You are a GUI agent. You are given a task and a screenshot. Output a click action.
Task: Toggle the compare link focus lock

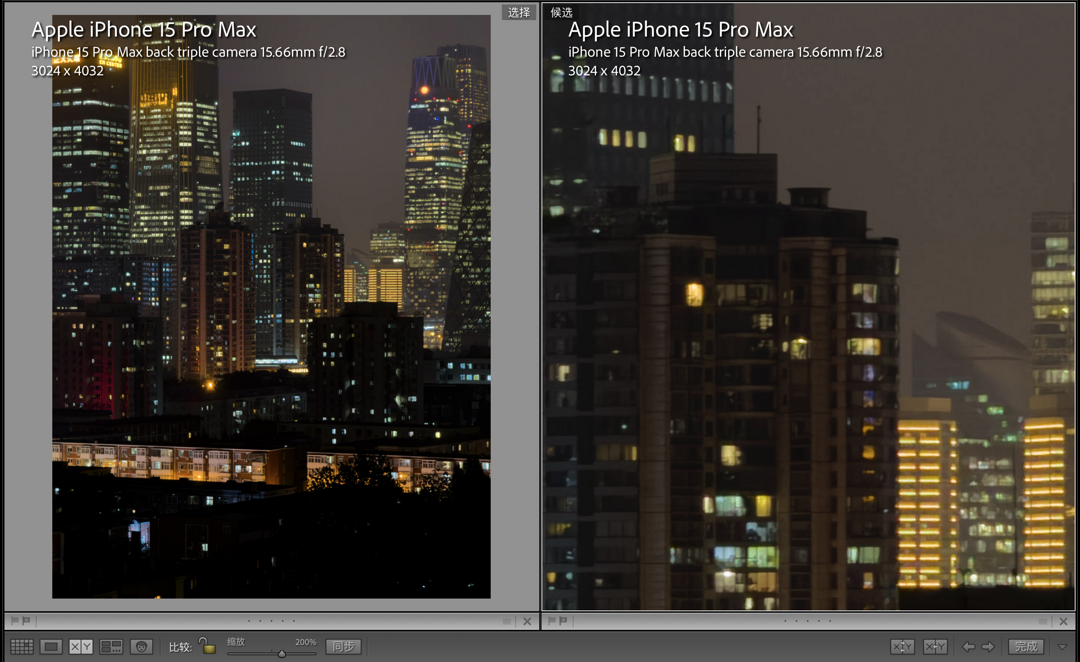tap(207, 646)
